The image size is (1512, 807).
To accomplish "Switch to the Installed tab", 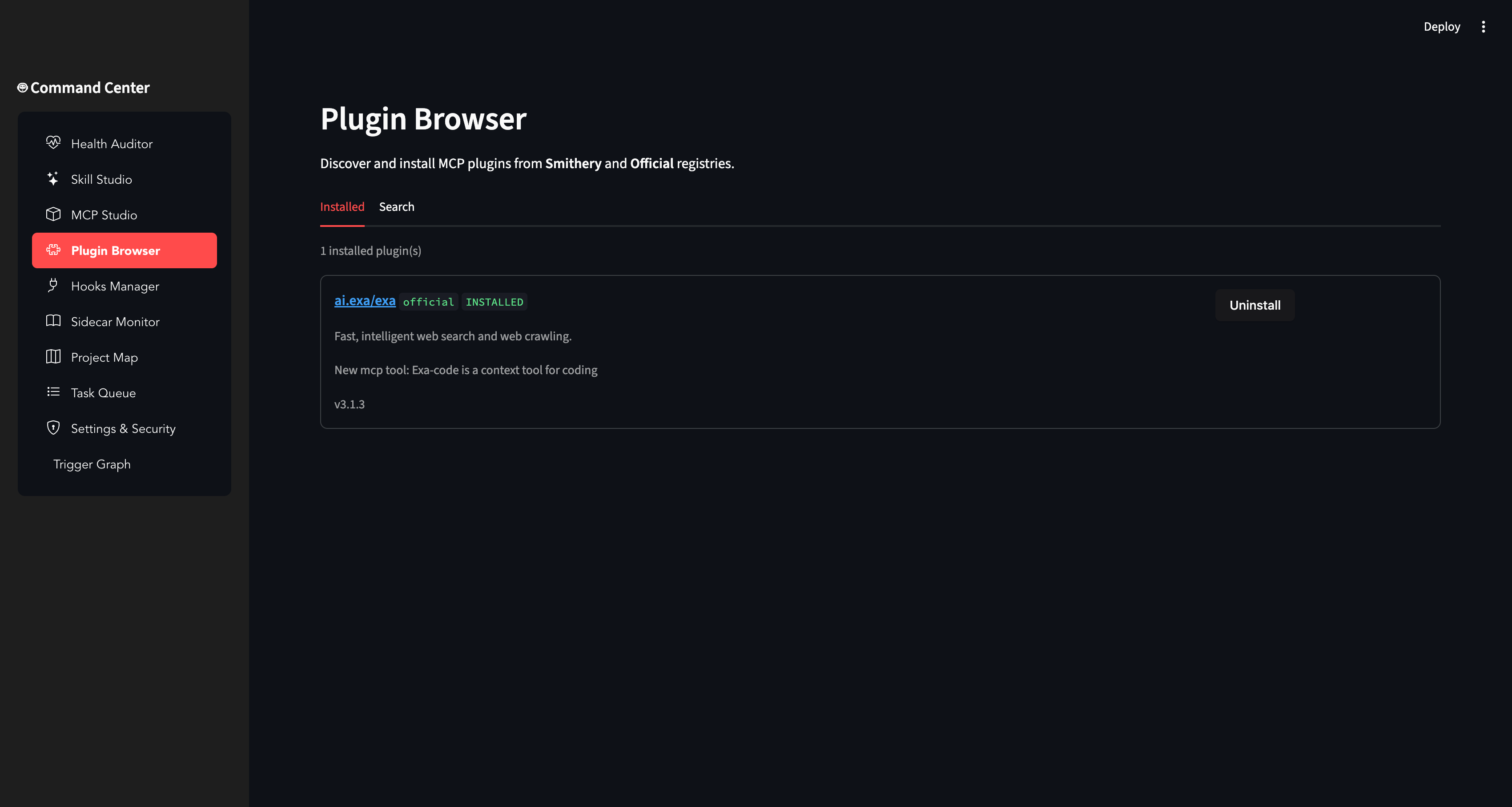I will [342, 207].
